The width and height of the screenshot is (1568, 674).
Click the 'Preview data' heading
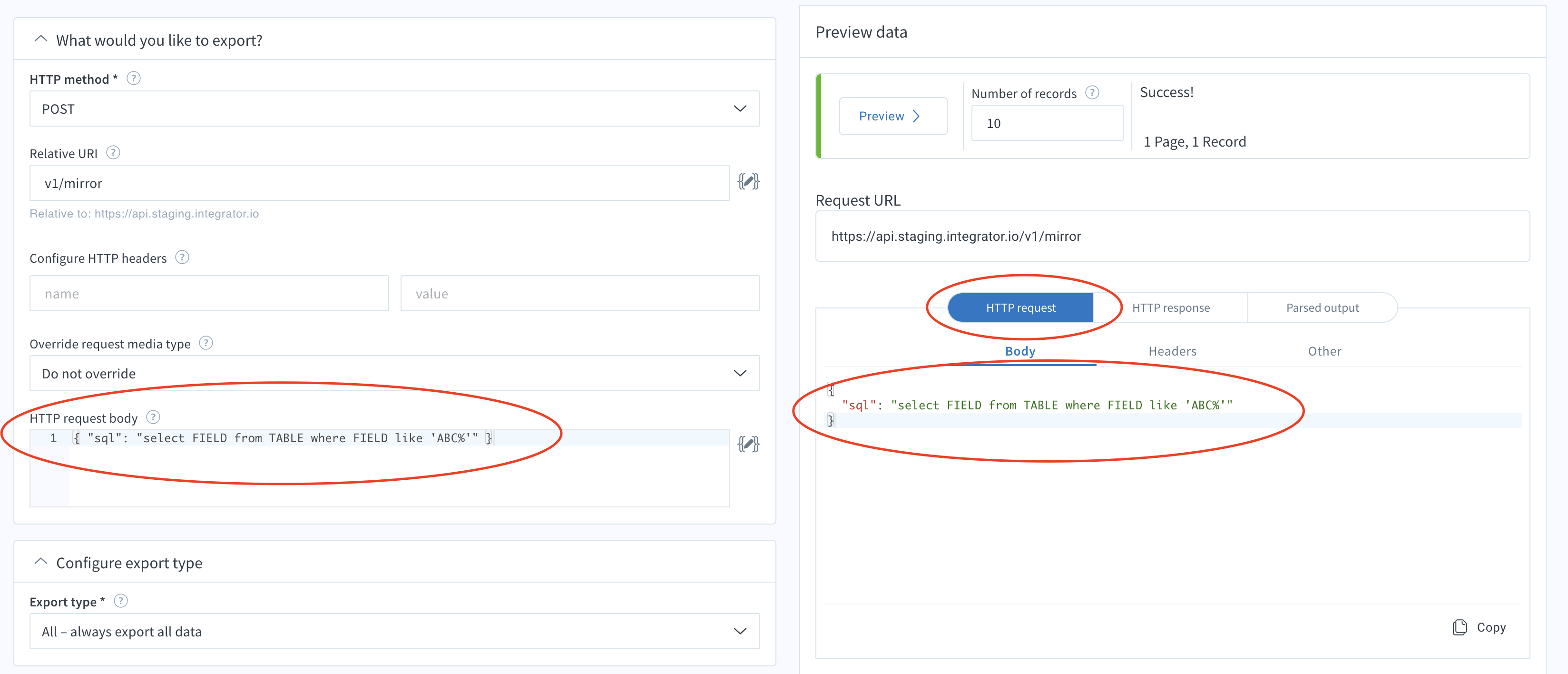(861, 32)
